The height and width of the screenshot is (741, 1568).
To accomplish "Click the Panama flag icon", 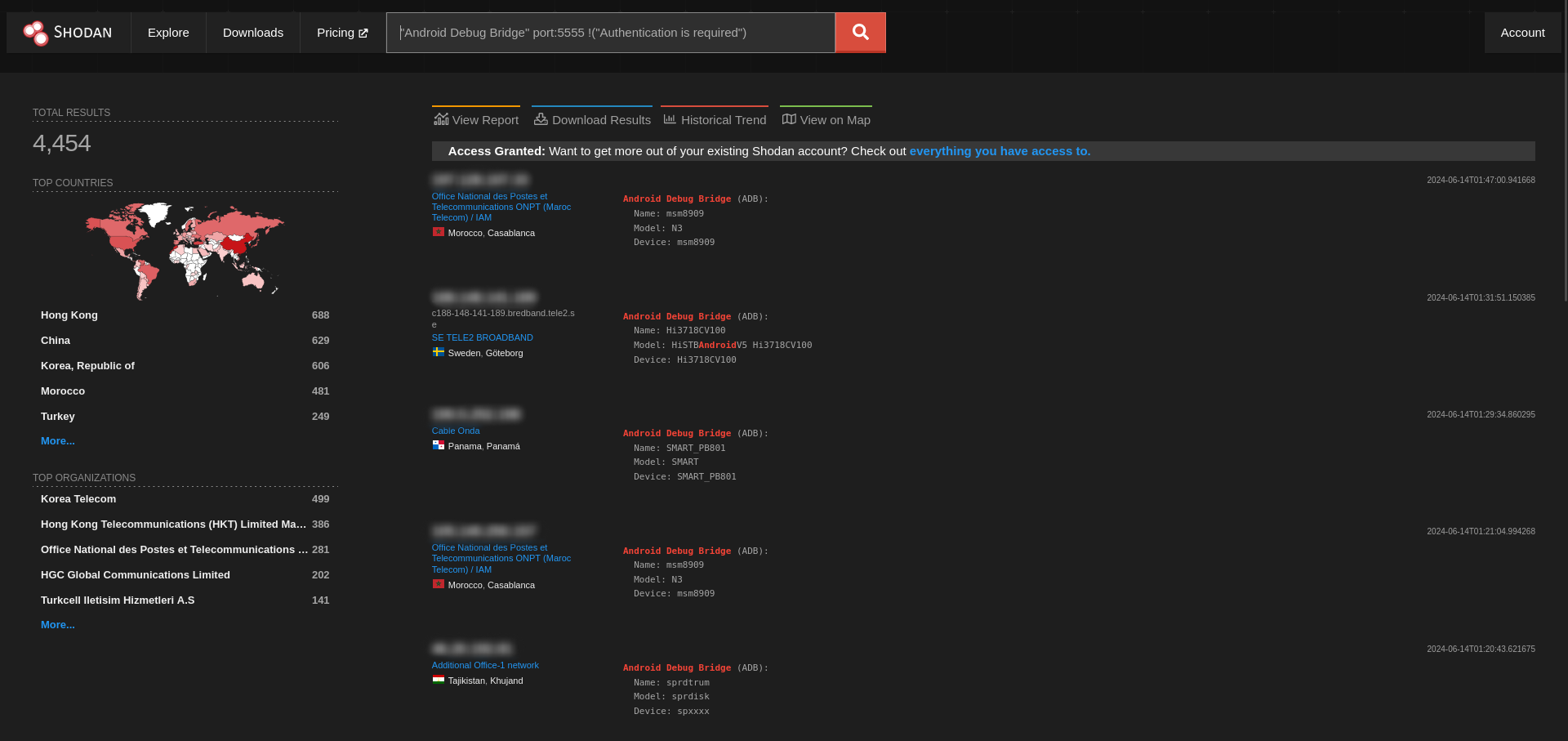I will [x=439, y=445].
